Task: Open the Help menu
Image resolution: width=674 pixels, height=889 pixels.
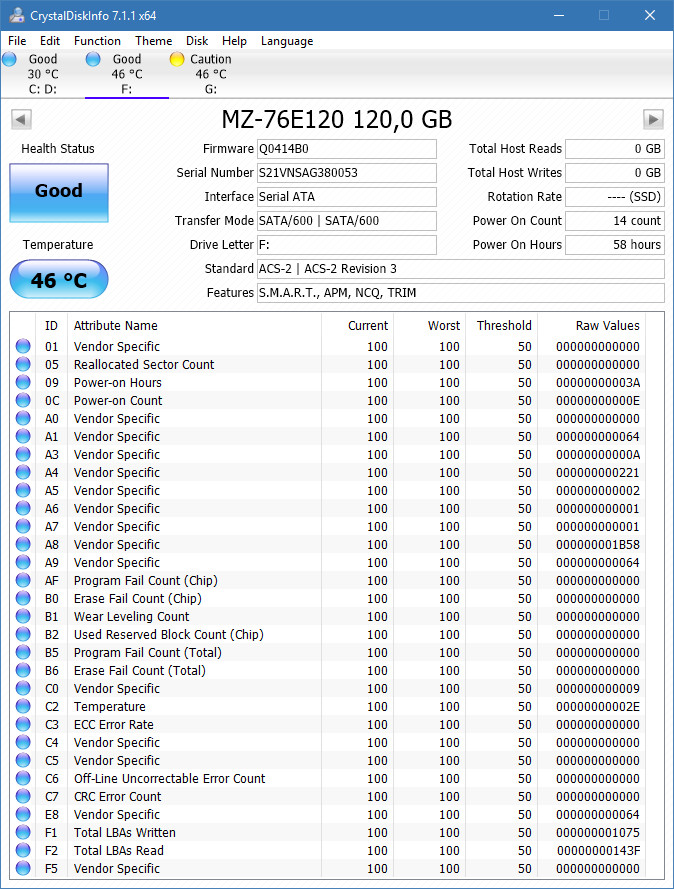Action: (x=234, y=41)
